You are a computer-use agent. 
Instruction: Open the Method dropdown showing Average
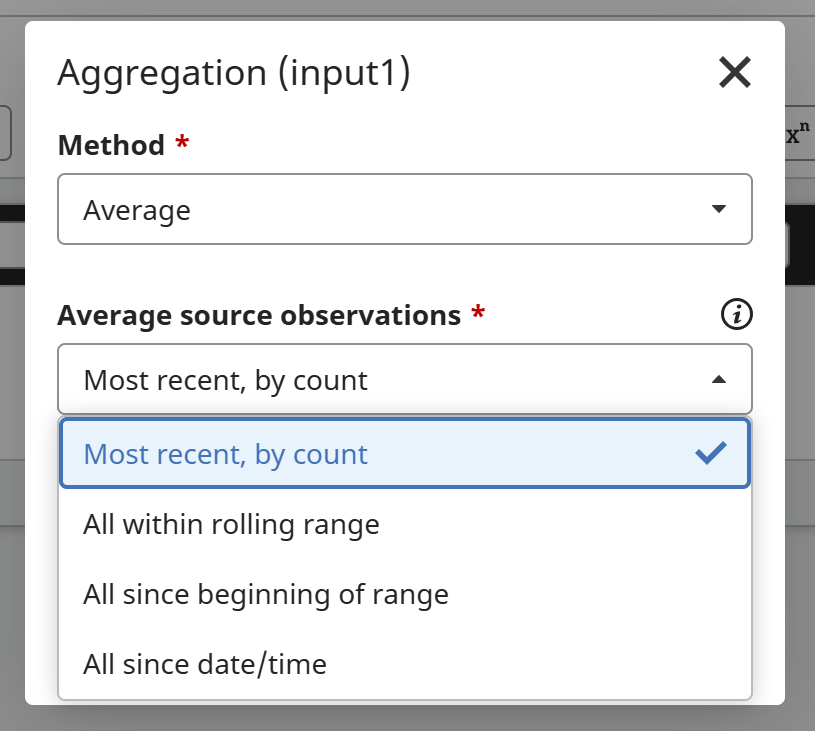[405, 209]
